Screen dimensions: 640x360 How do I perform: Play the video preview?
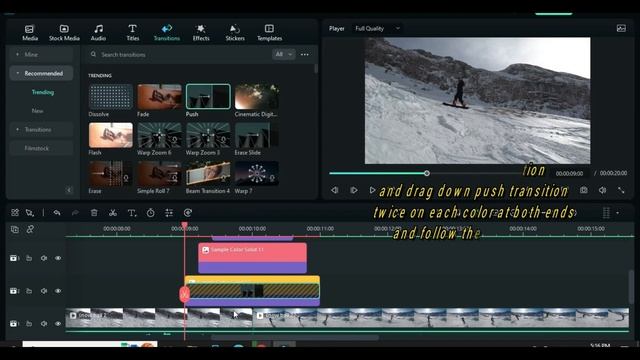tap(372, 190)
